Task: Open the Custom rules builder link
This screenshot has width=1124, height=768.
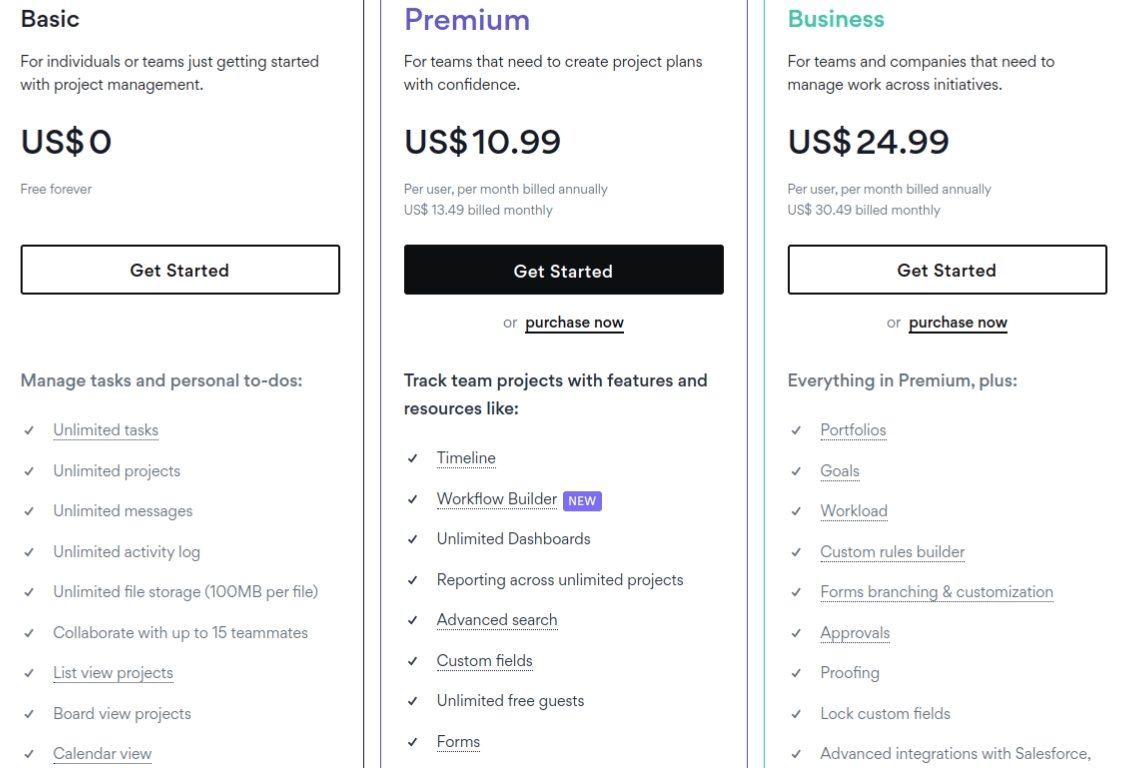Action: (892, 552)
